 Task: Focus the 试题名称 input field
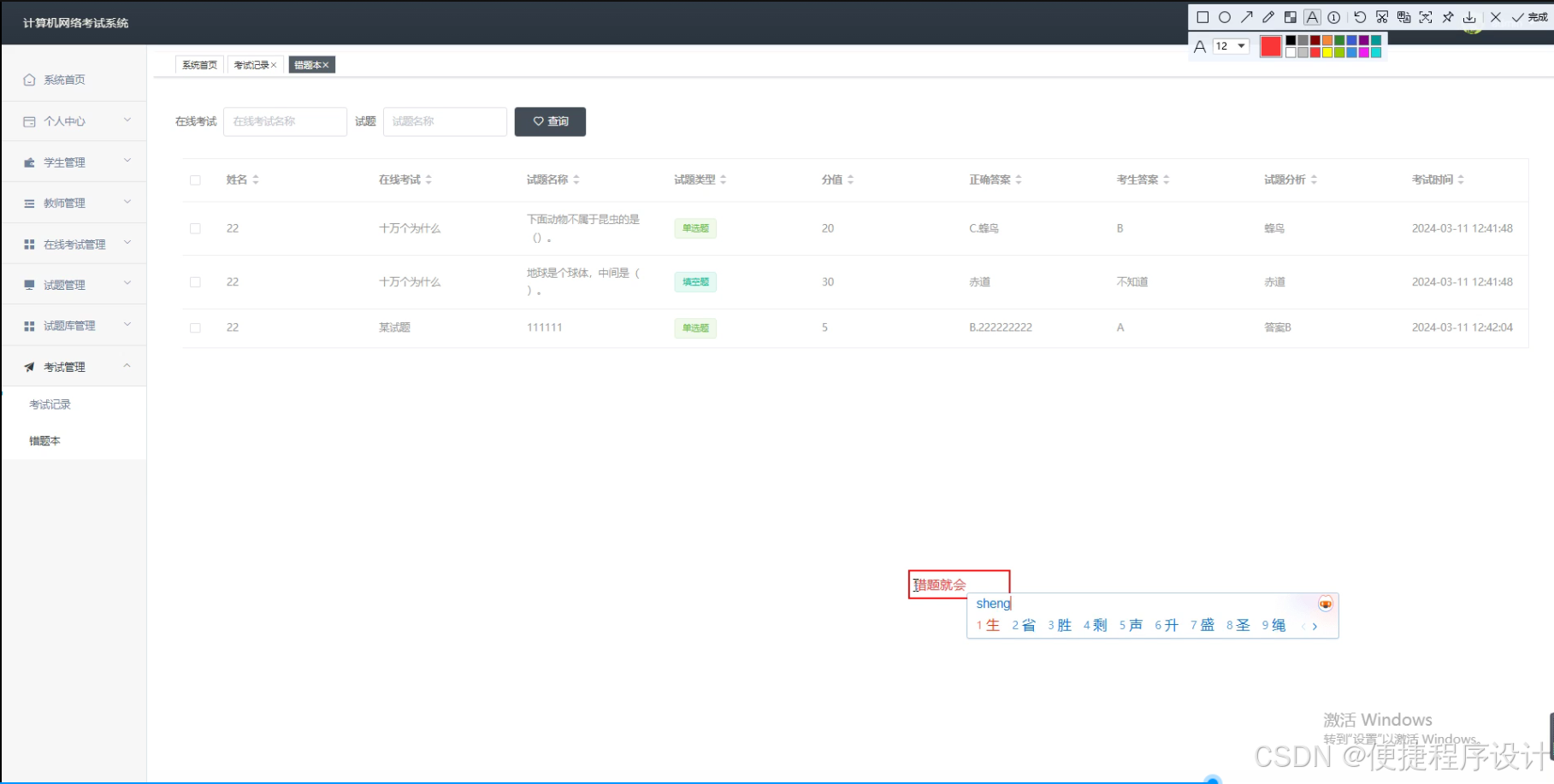445,121
